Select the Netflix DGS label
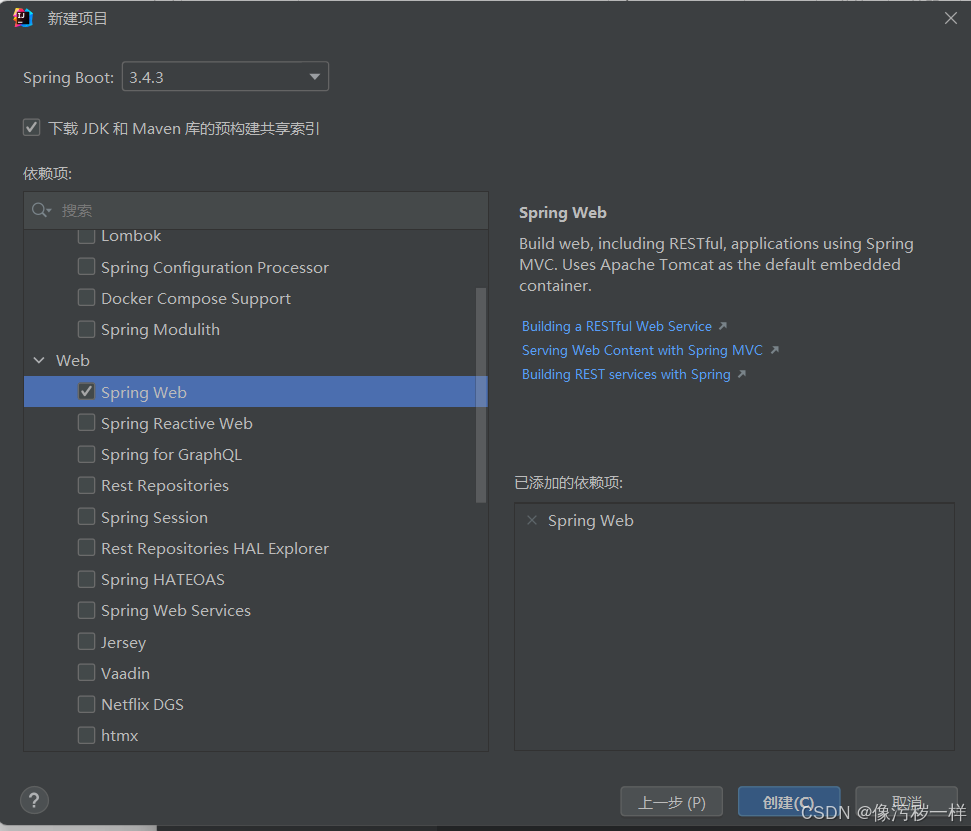The width and height of the screenshot is (971, 831). click(x=142, y=705)
